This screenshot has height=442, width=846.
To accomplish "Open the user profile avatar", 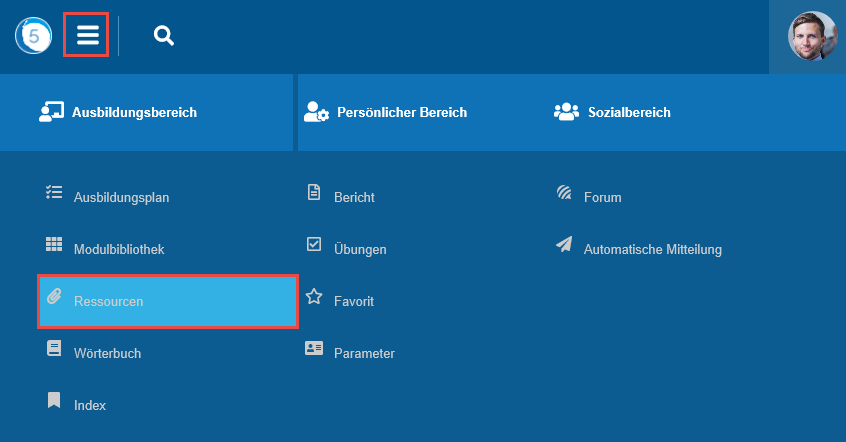I will (811, 37).
